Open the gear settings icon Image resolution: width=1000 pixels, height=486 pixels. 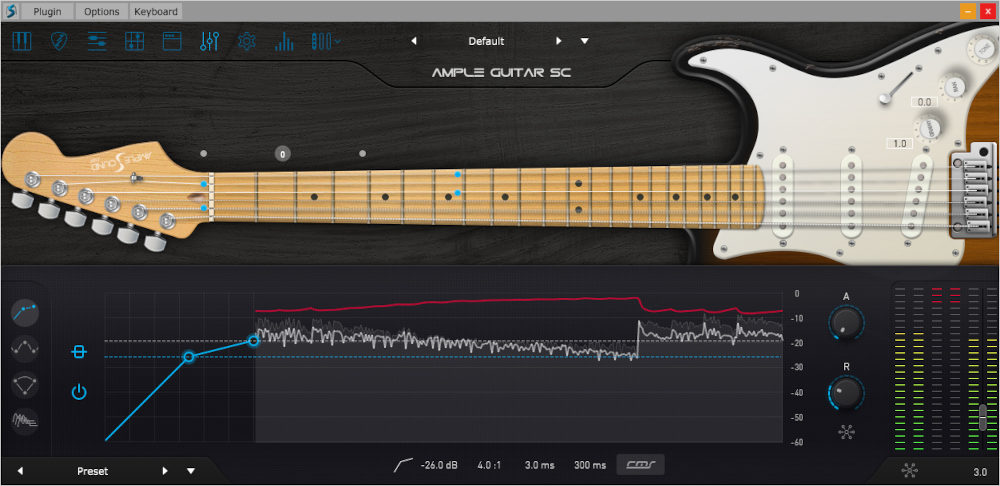click(x=247, y=41)
